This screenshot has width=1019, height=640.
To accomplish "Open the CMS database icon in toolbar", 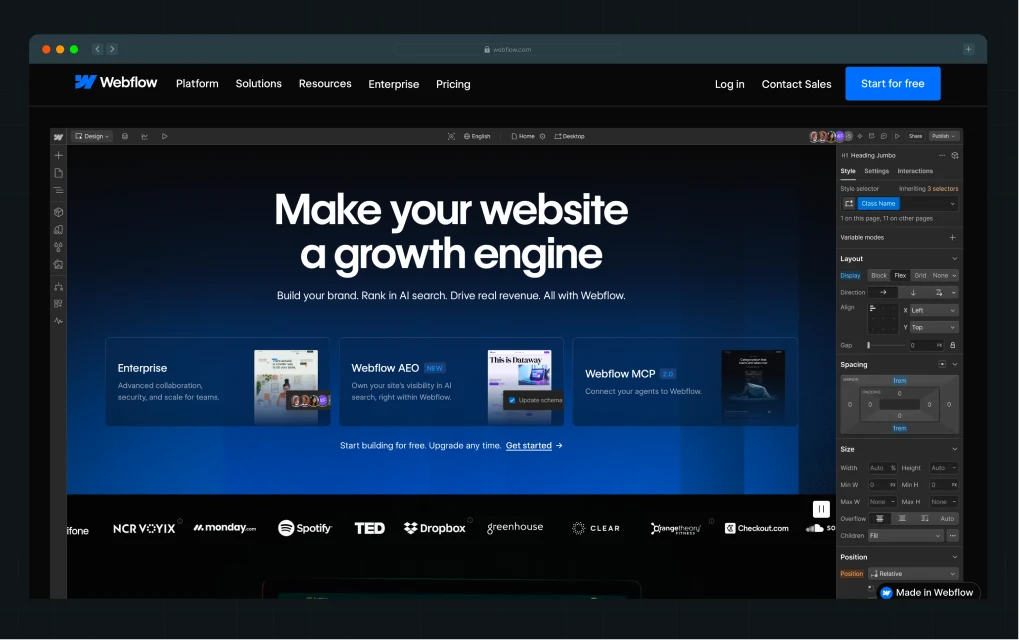I will tap(125, 136).
